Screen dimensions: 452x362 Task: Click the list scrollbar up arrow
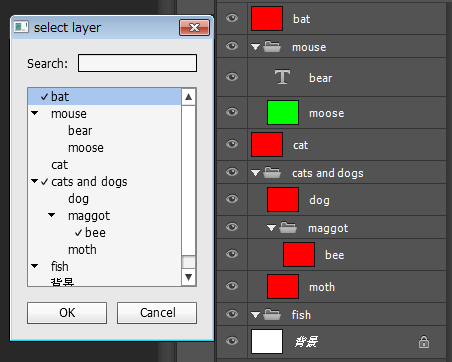[x=188, y=97]
